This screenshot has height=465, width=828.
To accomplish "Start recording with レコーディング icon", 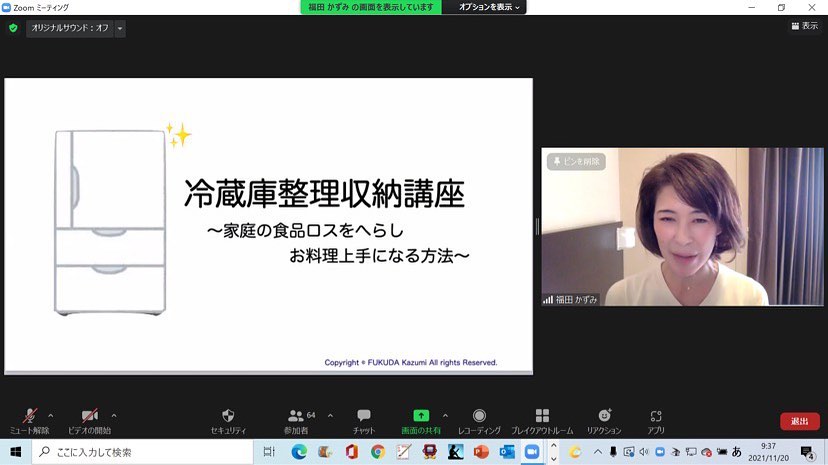I will [x=479, y=416].
